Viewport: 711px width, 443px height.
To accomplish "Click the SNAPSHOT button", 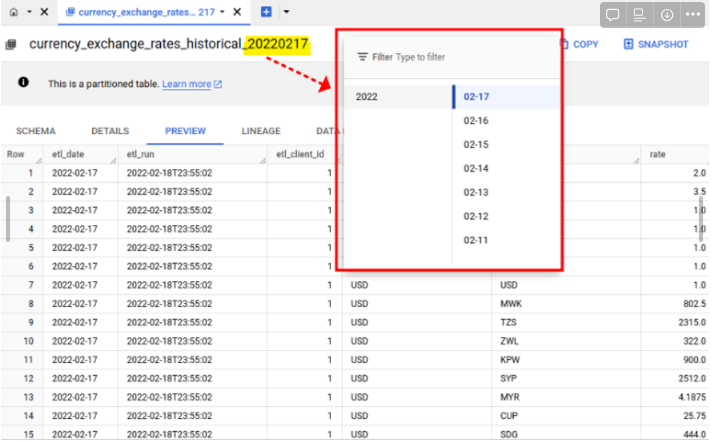I will click(x=656, y=44).
